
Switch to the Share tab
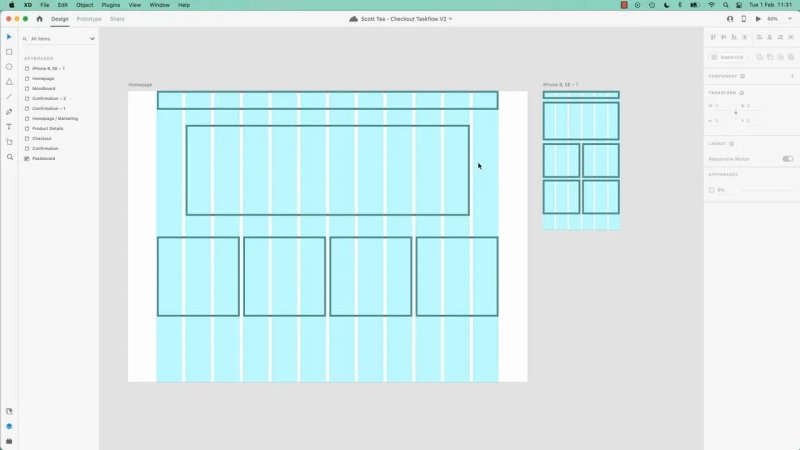117,19
